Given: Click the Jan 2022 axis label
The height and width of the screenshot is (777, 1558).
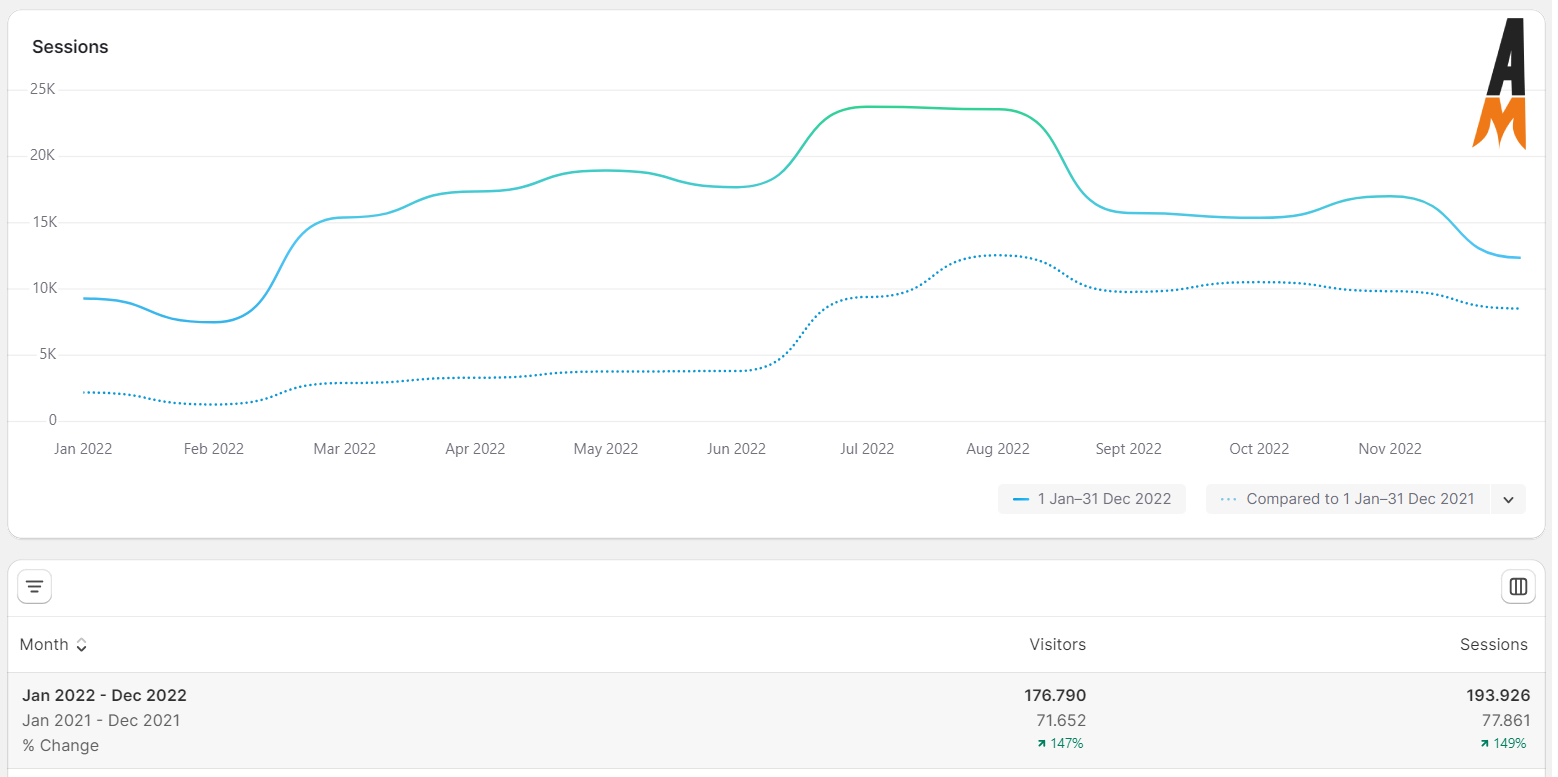Looking at the screenshot, I should (x=83, y=449).
